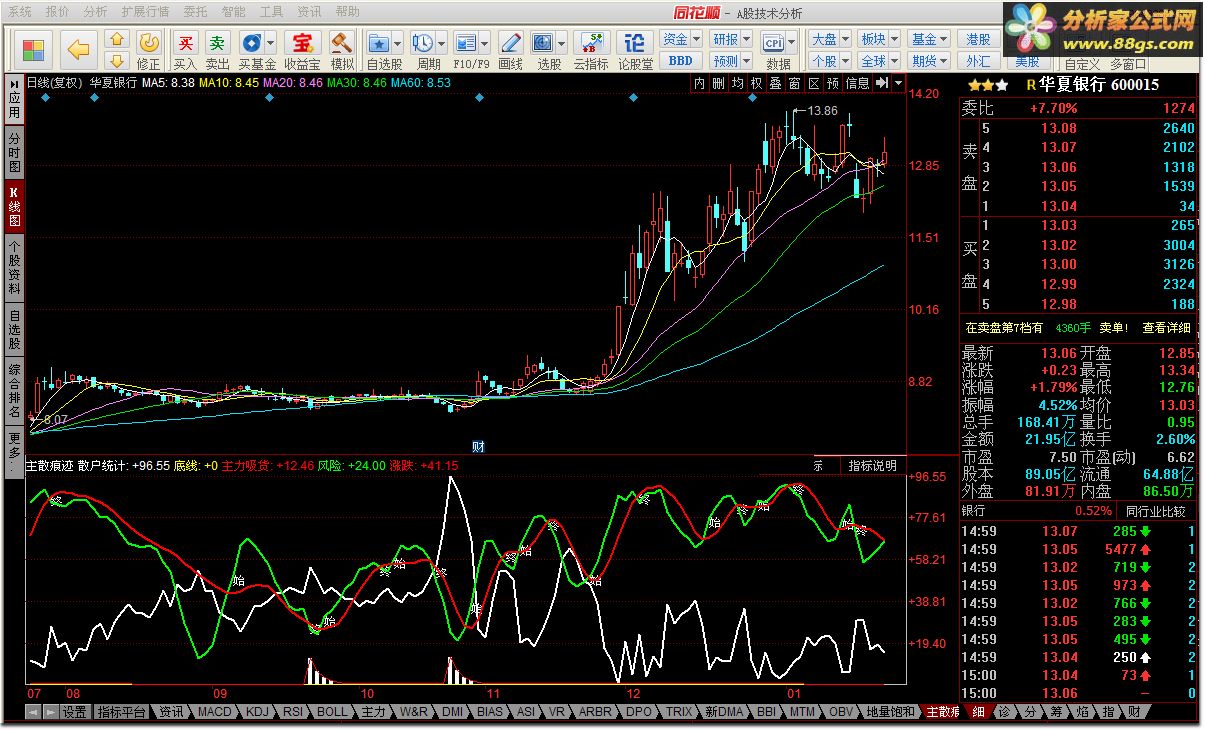This screenshot has width=1205, height=730.
Task: Click the 设置 button at bottom left
Action: [74, 712]
